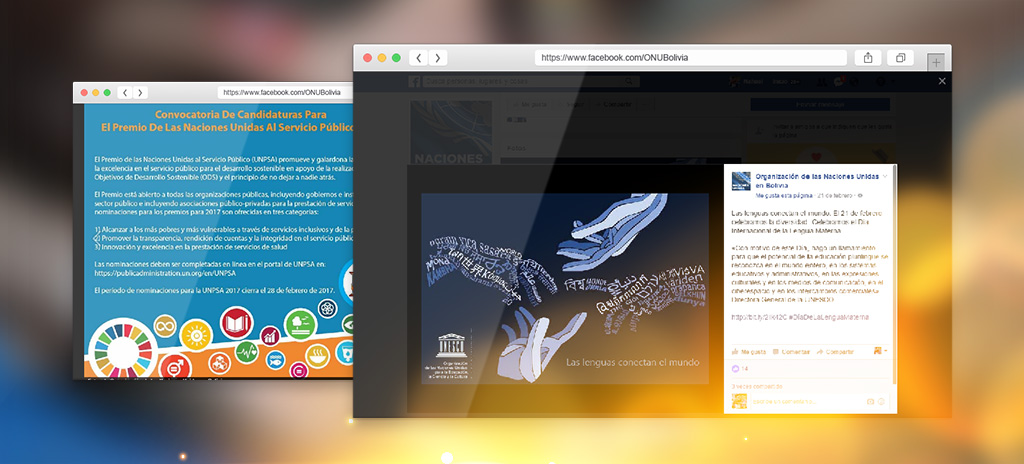Go back in the rear browser window
This screenshot has width=1024, height=464.
(126, 92)
